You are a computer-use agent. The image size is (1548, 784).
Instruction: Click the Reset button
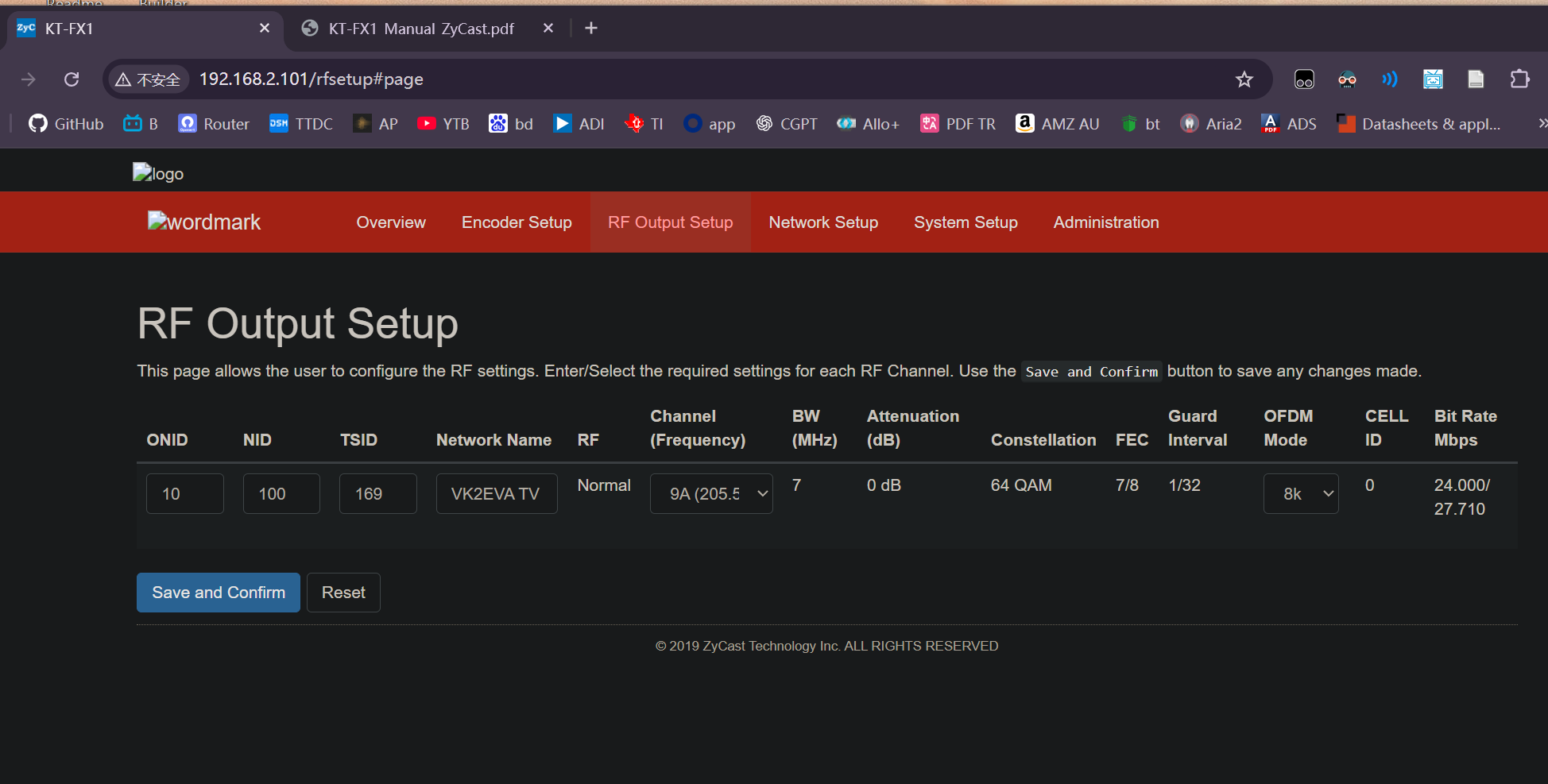coord(343,593)
